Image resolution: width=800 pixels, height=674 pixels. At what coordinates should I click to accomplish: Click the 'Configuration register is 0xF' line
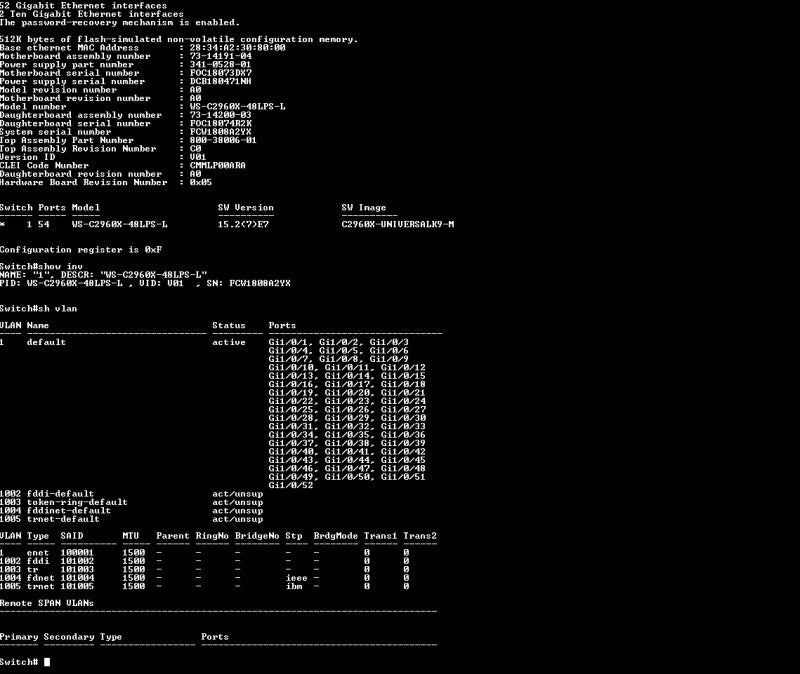click(81, 249)
